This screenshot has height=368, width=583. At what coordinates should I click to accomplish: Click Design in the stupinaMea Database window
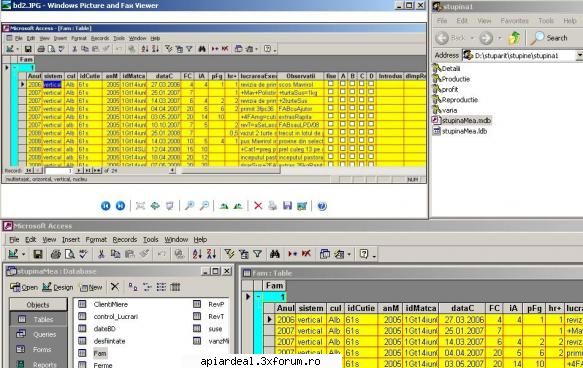pyautogui.click(x=58, y=287)
